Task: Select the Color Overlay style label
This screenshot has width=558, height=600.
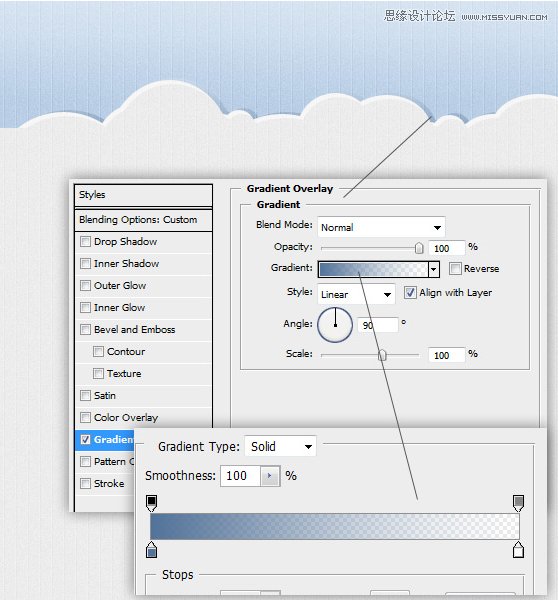Action: pyautogui.click(x=126, y=417)
